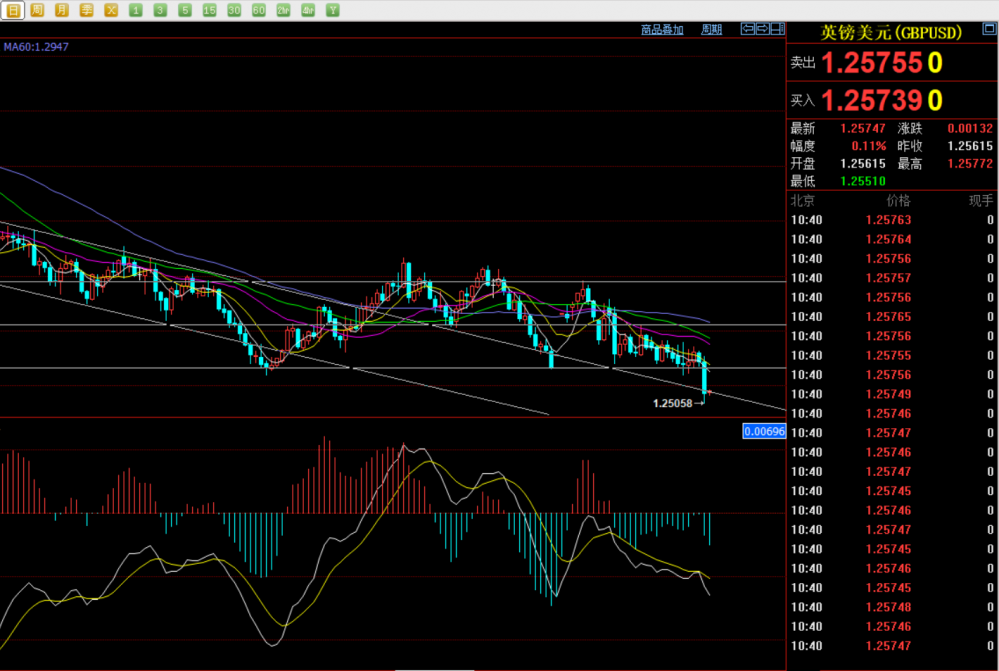Open the 商品叠加 overlay link

coord(662,29)
